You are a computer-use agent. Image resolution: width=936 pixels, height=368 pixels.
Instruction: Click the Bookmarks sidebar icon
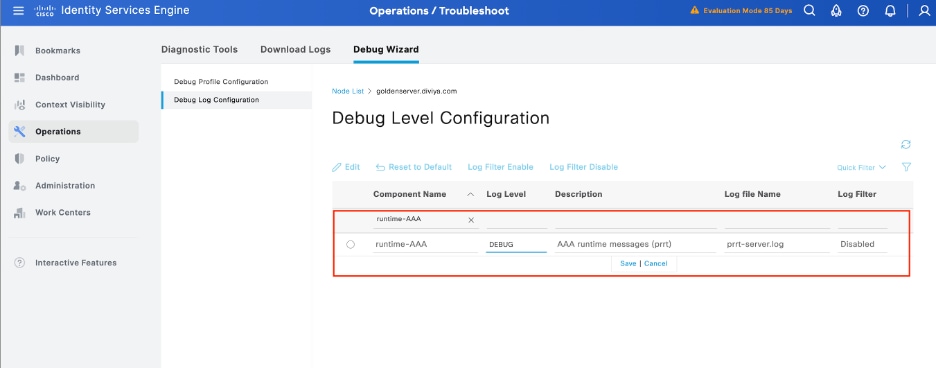(x=19, y=51)
